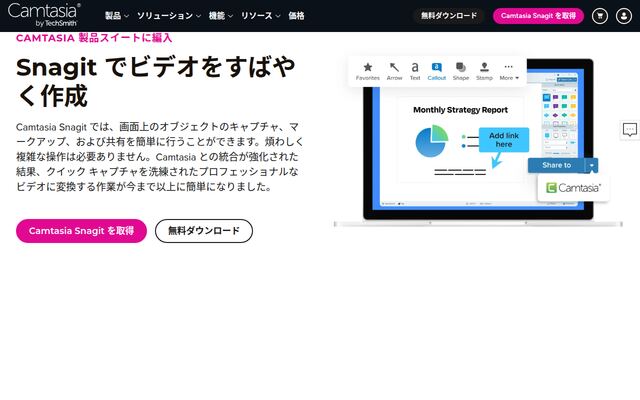Viewport: 640px width, 400px height.
Task: Expand the ソリューション menu
Action: pyautogui.click(x=169, y=16)
